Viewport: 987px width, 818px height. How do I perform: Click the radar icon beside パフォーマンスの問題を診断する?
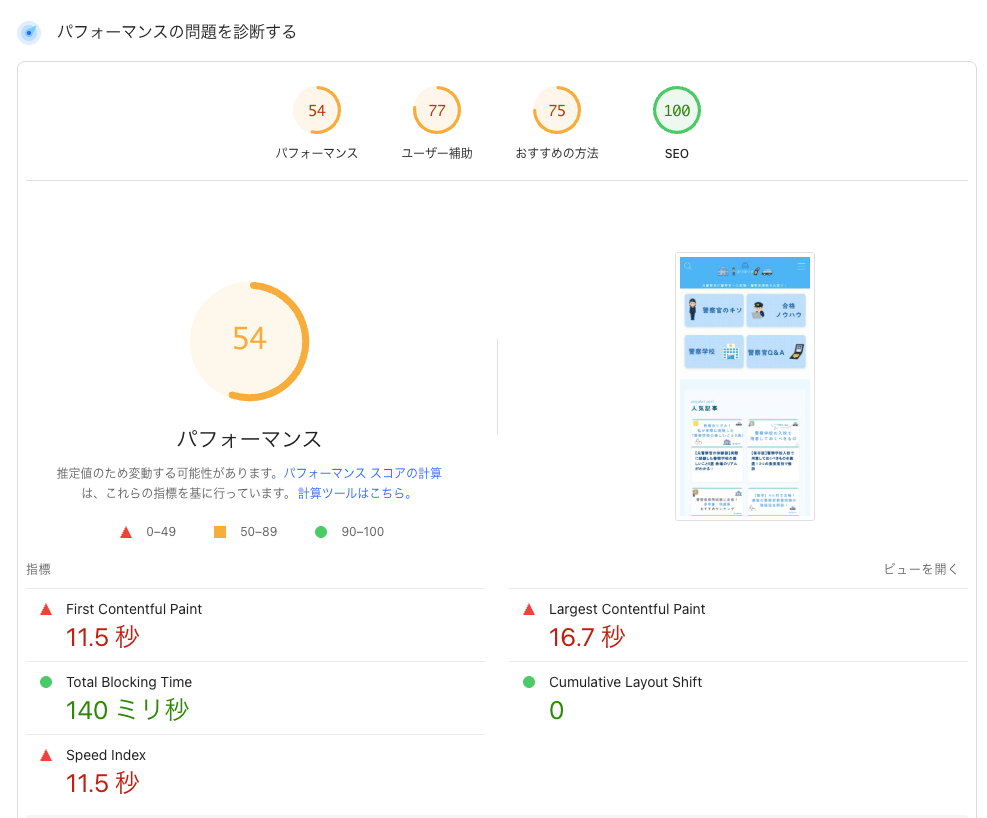29,33
